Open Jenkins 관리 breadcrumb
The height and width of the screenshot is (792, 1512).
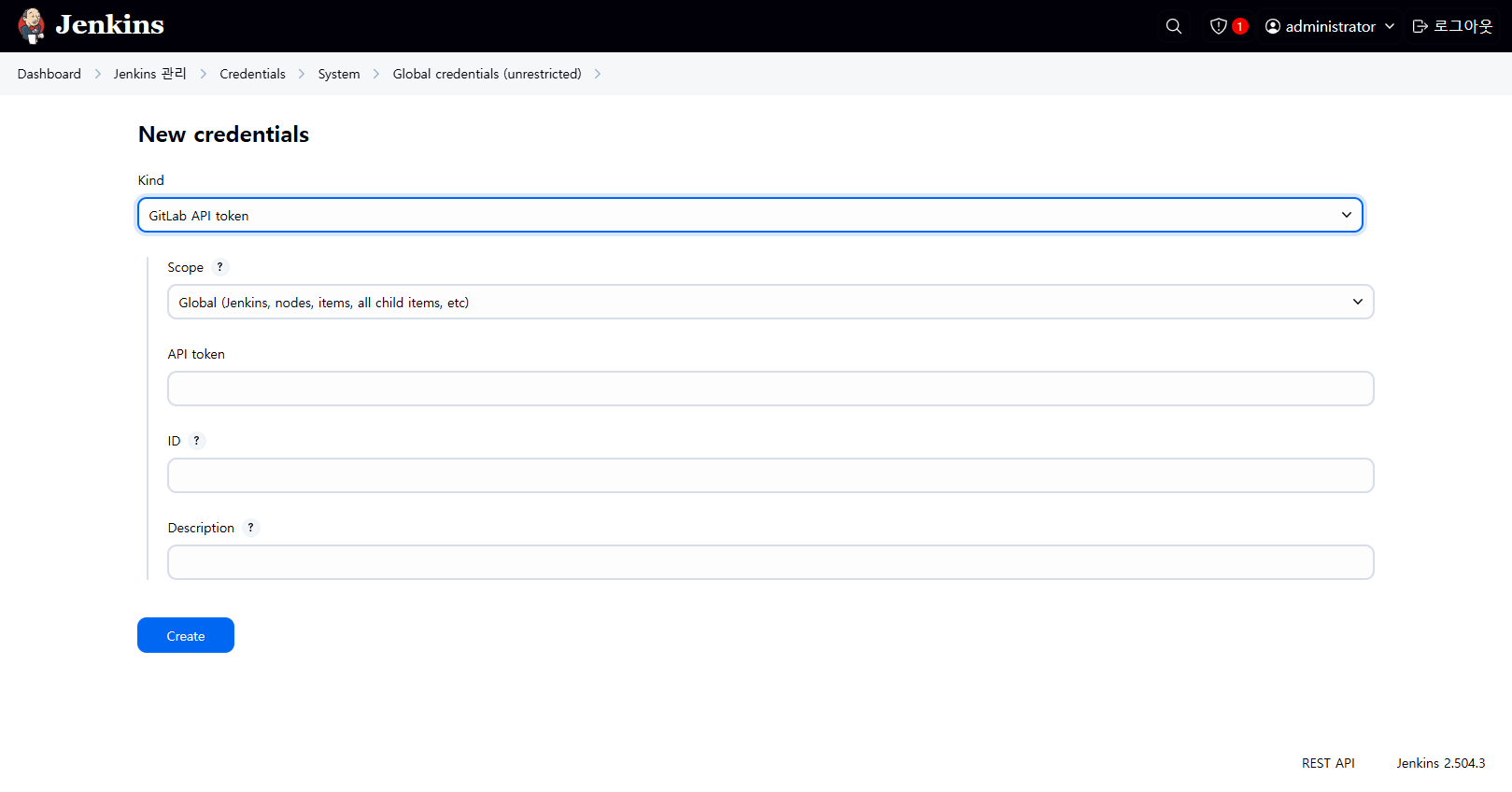150,74
